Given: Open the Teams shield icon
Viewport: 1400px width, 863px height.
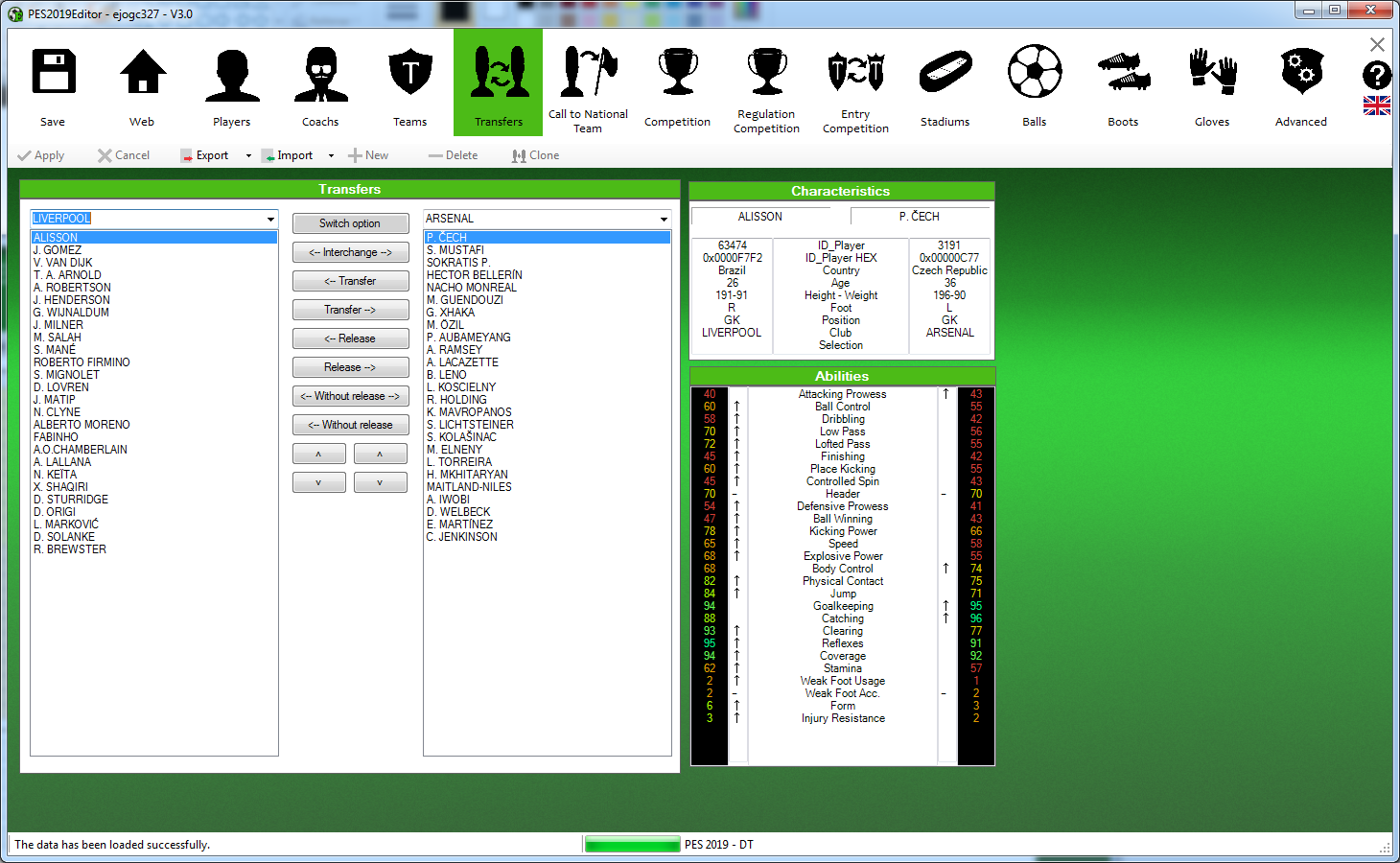Looking at the screenshot, I should (410, 73).
